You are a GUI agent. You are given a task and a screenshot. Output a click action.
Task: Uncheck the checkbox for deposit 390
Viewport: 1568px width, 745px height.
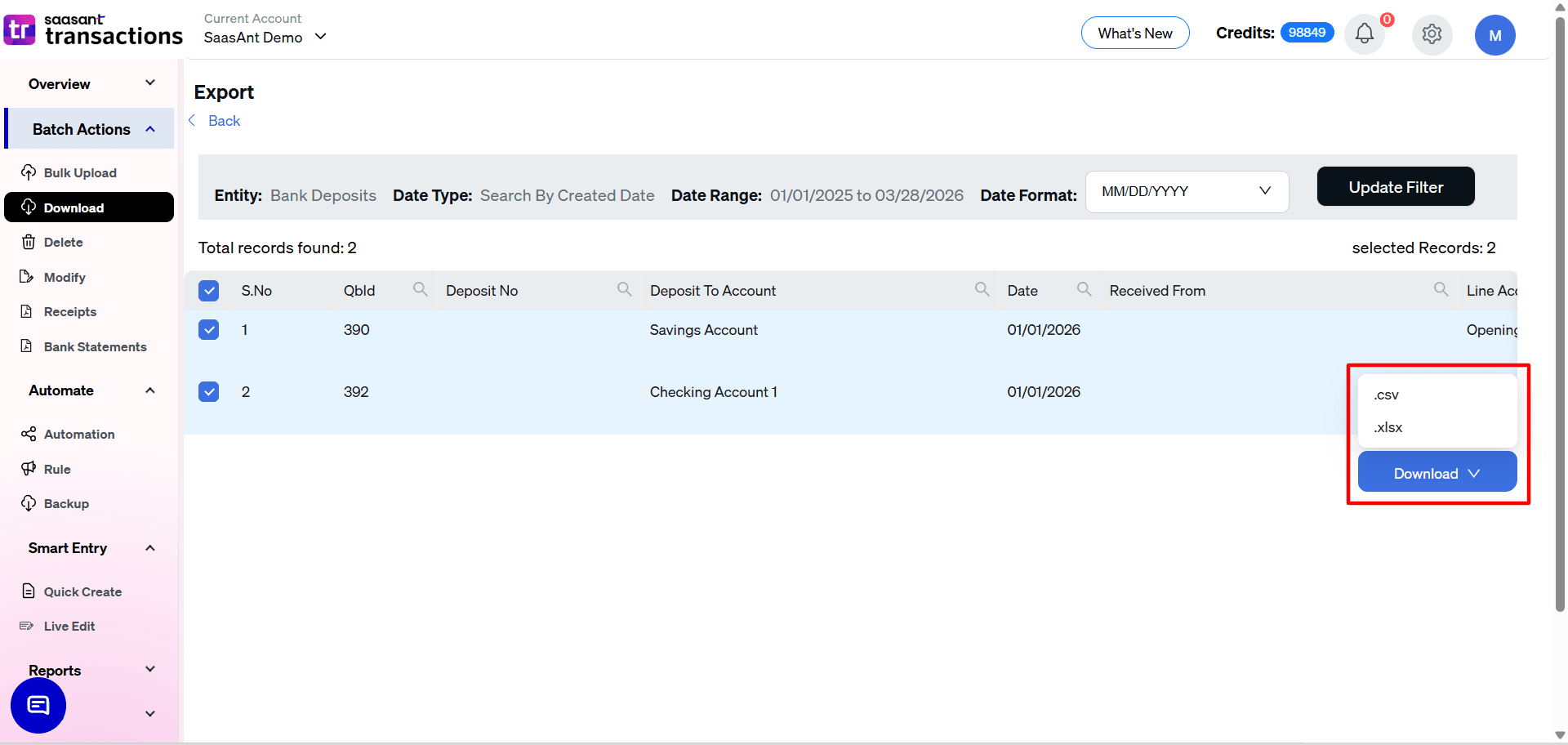click(209, 329)
